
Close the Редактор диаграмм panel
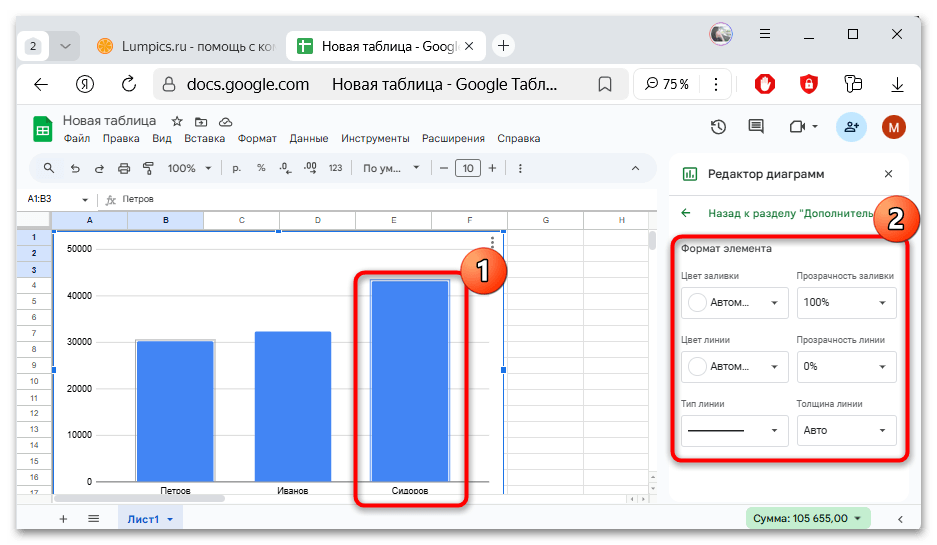888,174
